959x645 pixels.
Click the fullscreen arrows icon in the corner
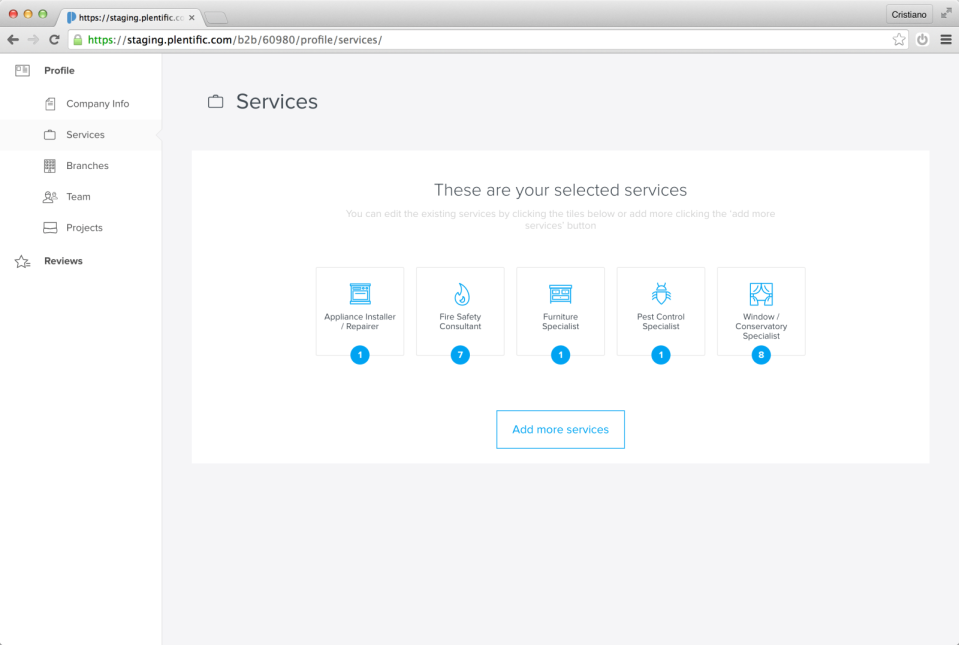[x=946, y=13]
